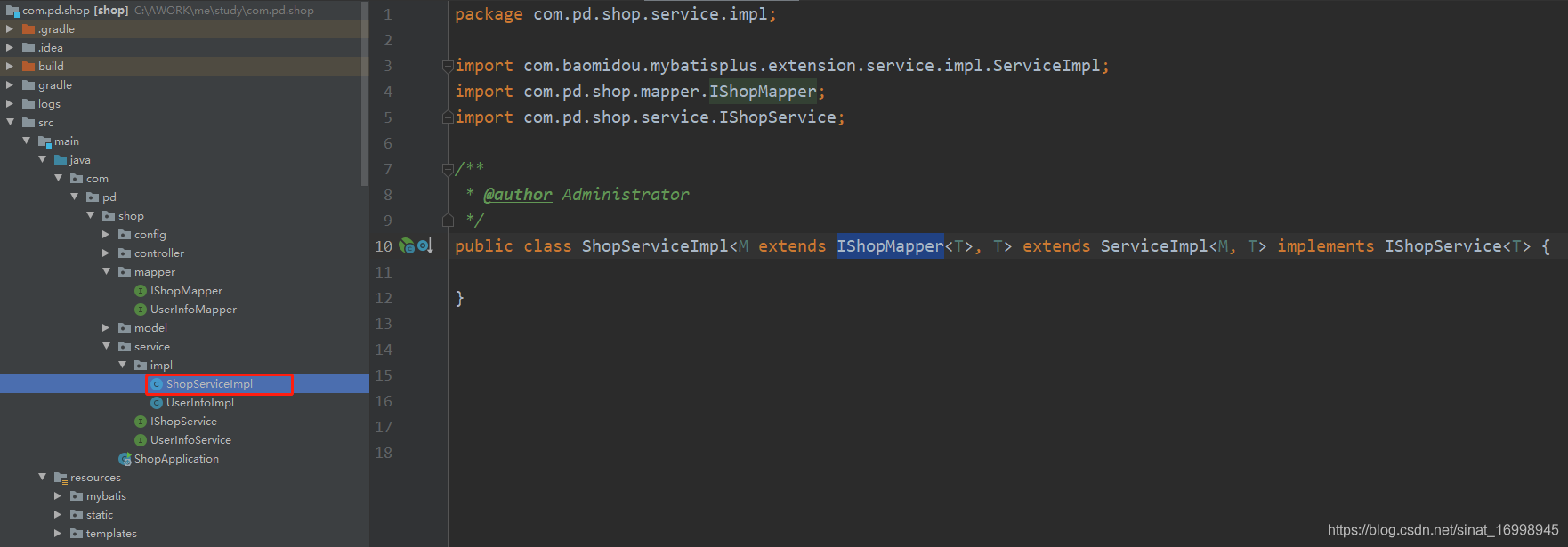The height and width of the screenshot is (547, 1568).
Task: Select the service package in the tree
Action: [152, 346]
